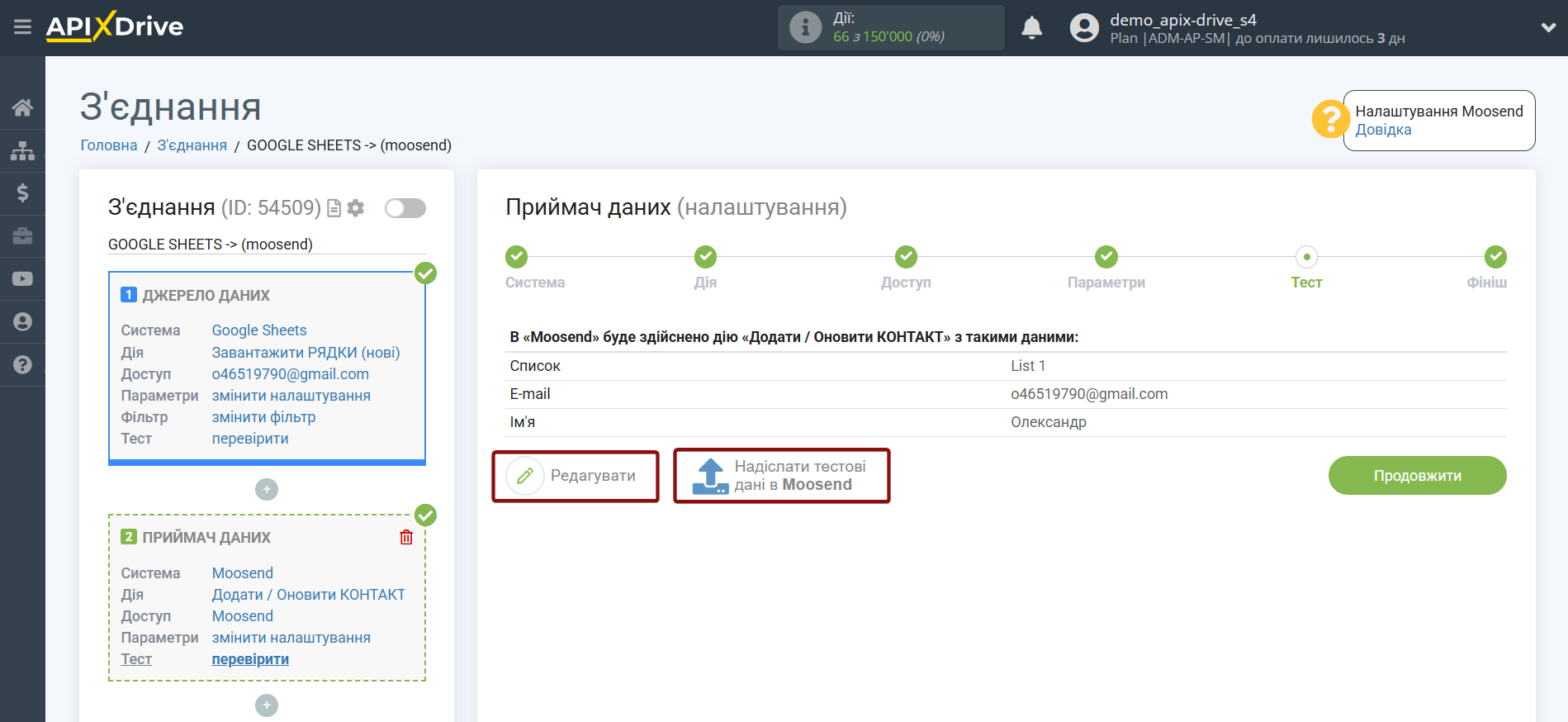Image resolution: width=1568 pixels, height=722 pixels.
Task: Open notifications bell
Action: [1032, 27]
